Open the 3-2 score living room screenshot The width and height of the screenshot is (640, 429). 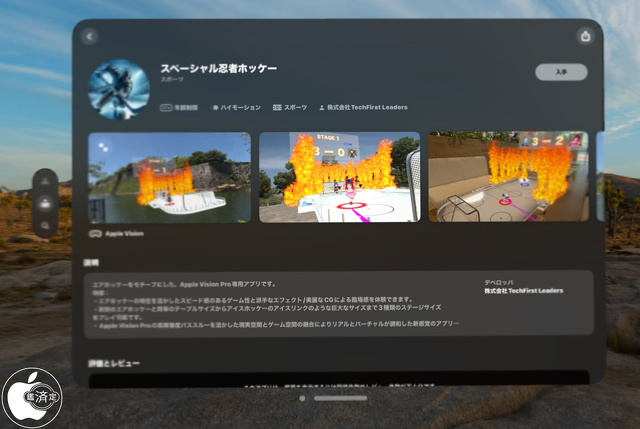(509, 177)
